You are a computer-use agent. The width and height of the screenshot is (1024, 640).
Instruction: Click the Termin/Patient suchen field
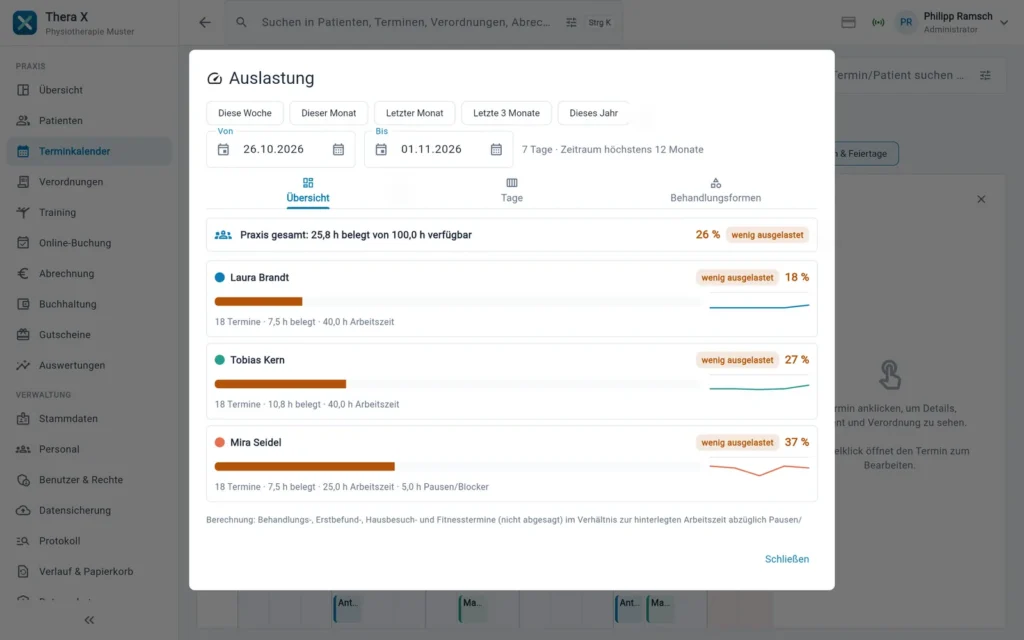(899, 76)
